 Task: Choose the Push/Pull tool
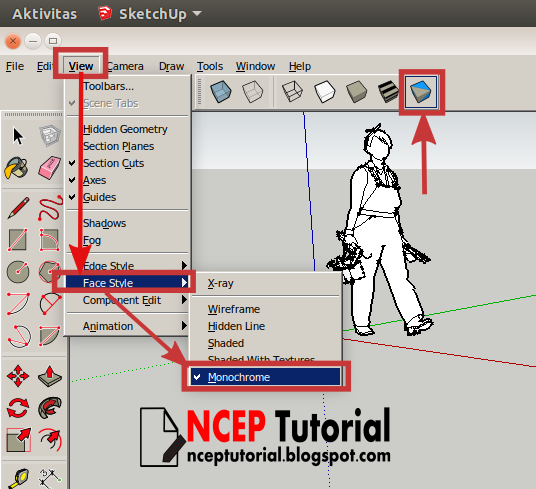click(x=50, y=376)
